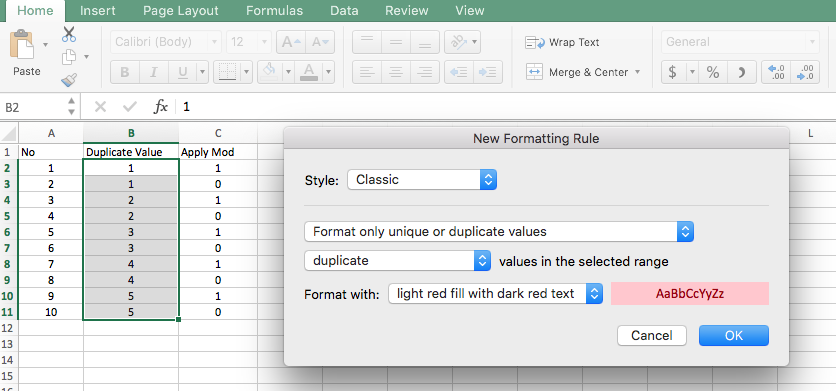The image size is (836, 391).
Task: Click OK in New Formatting Rule
Action: tap(734, 336)
